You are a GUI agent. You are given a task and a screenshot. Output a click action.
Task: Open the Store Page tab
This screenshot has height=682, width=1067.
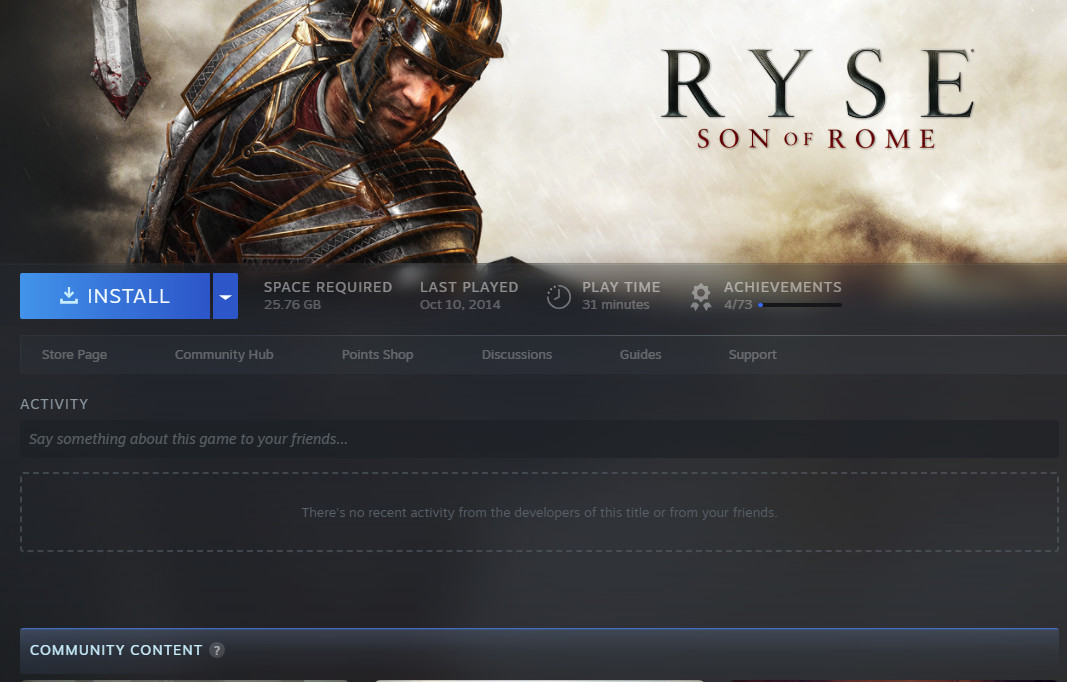click(74, 355)
